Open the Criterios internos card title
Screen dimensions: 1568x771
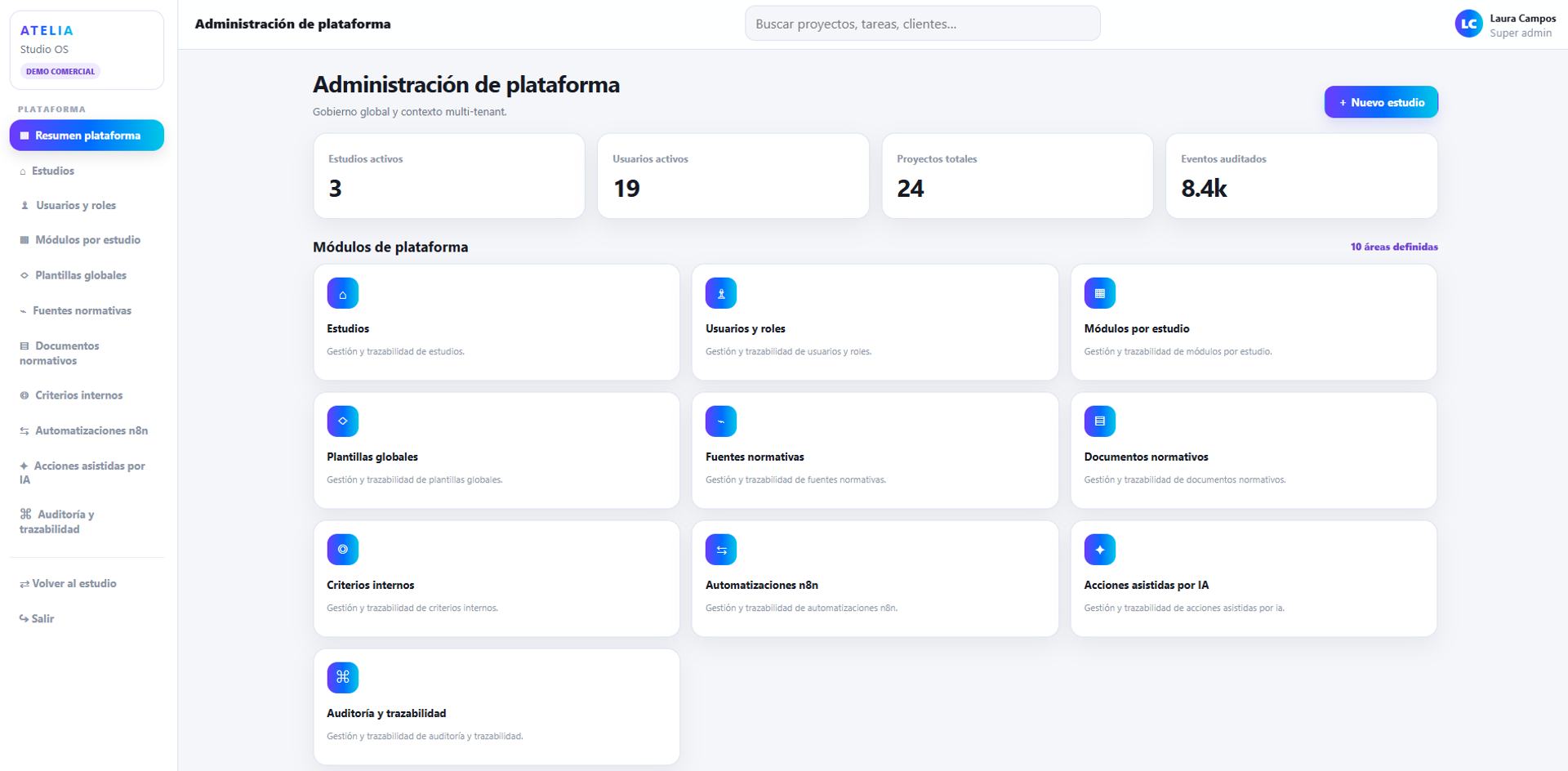point(370,585)
